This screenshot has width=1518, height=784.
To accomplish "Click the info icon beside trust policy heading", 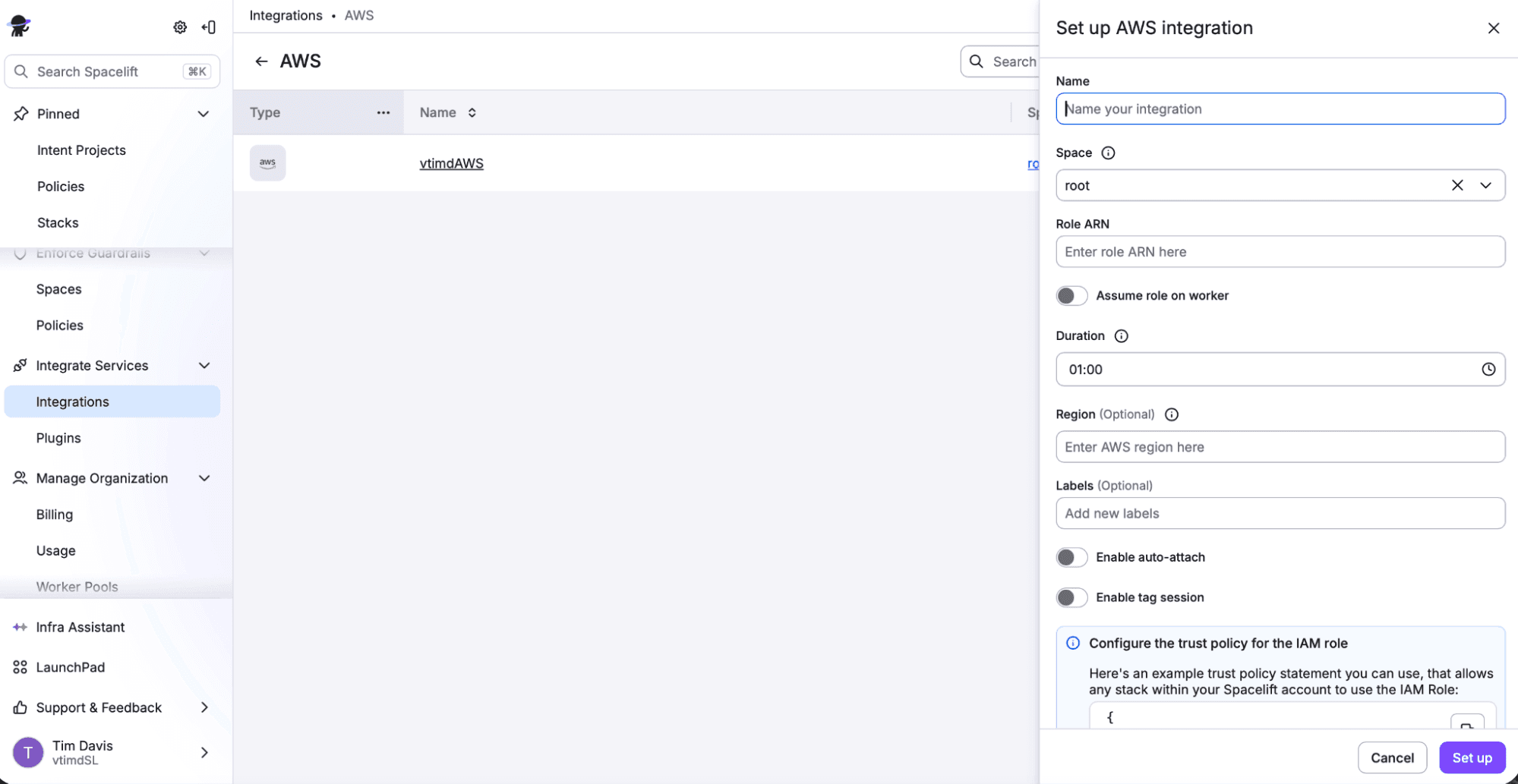I will point(1073,644).
